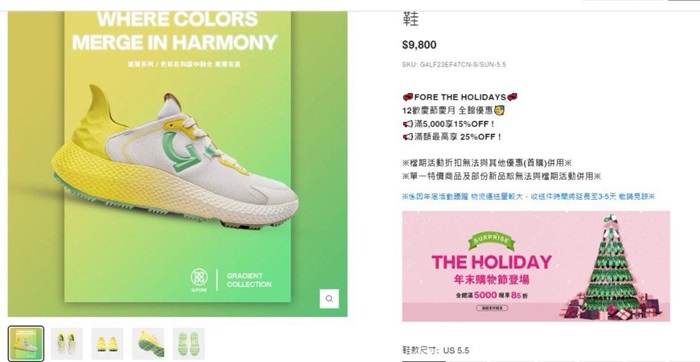Click the G/FORE circular logo on poster

click(x=199, y=277)
